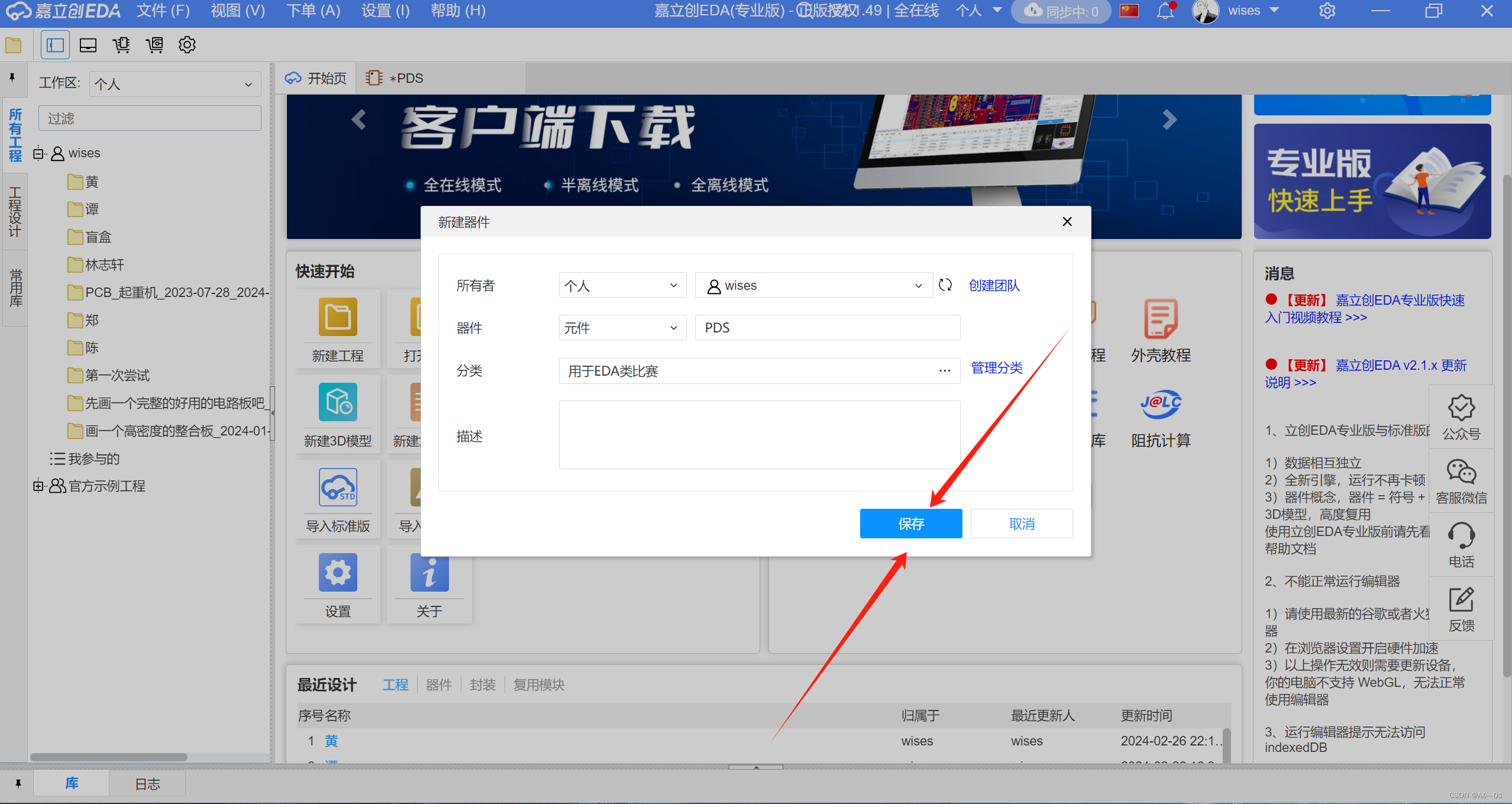
Task: Open the 阻抗计算 JLC icon
Action: [1161, 404]
